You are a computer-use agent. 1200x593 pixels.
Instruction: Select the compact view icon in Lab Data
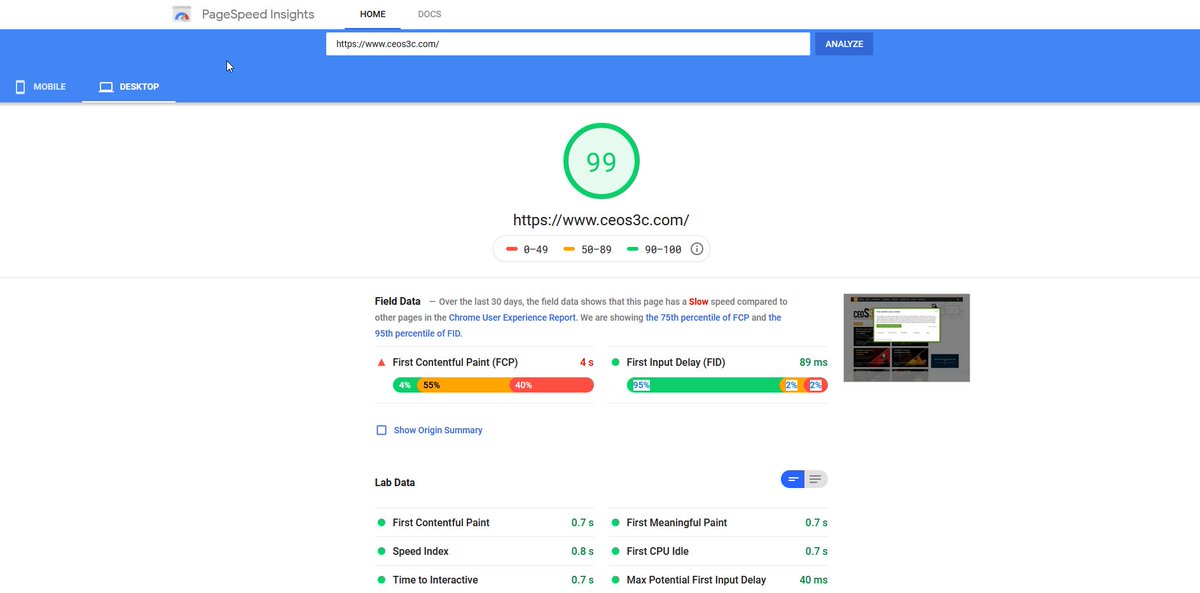tap(793, 479)
